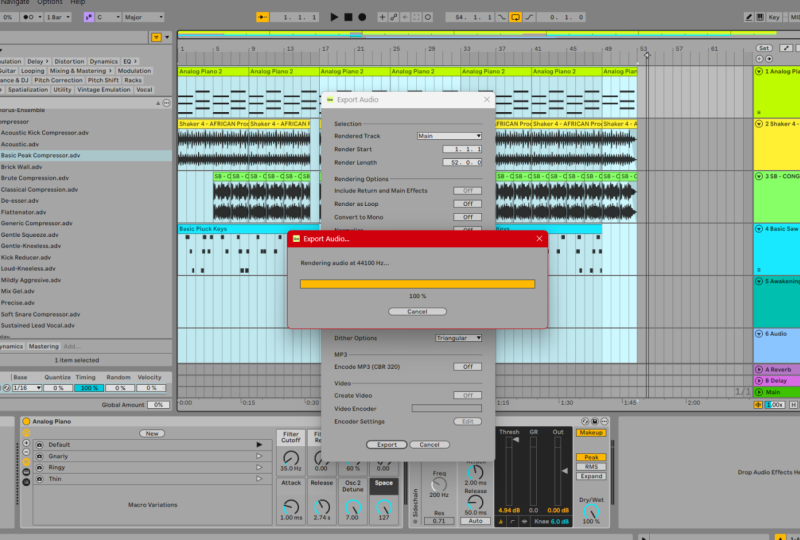Fold the 1 Analog Piano track
Viewport: 800px width, 540px height.
click(x=759, y=71)
